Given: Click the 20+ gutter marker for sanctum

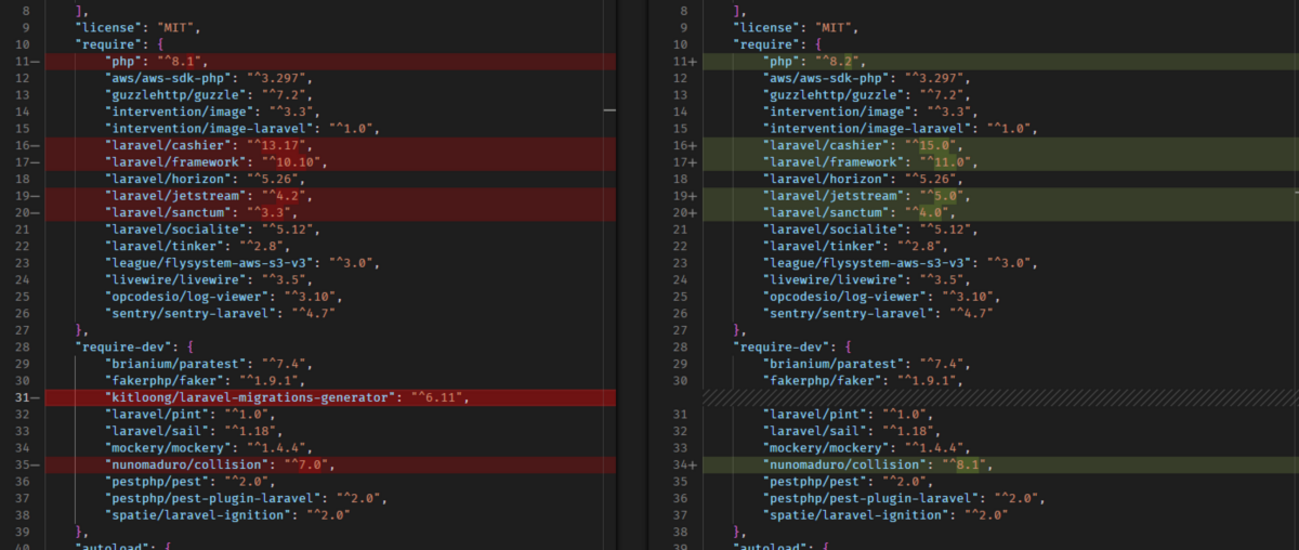Looking at the screenshot, I should (684, 212).
